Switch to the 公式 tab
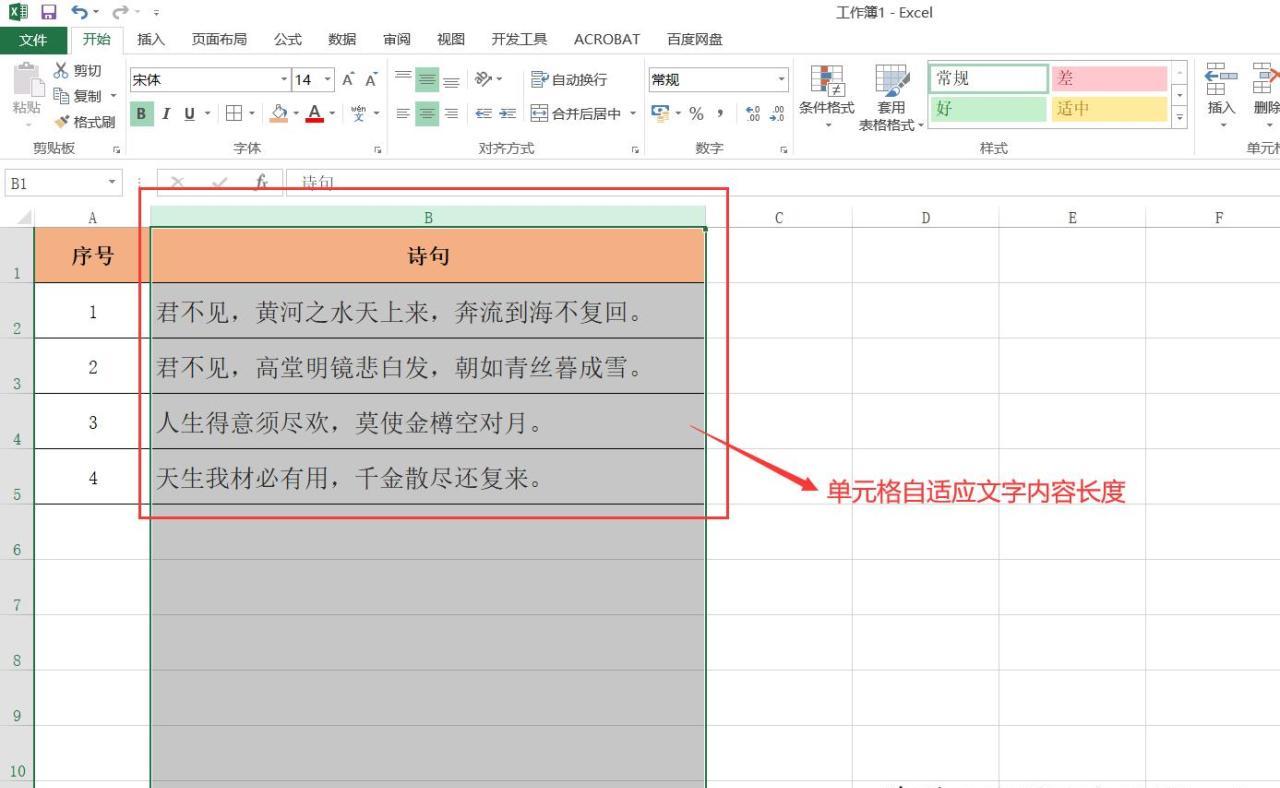Viewport: 1280px width, 788px height. (x=288, y=39)
